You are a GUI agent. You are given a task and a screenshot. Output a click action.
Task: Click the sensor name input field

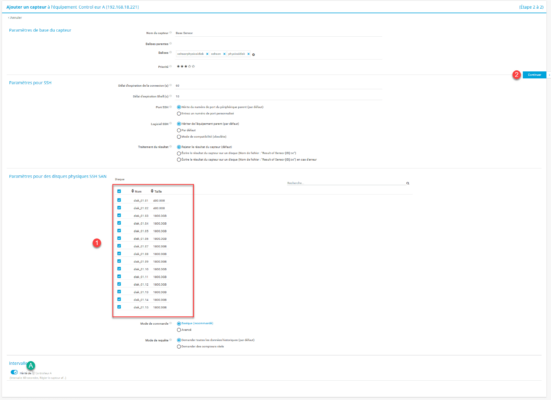point(278,33)
